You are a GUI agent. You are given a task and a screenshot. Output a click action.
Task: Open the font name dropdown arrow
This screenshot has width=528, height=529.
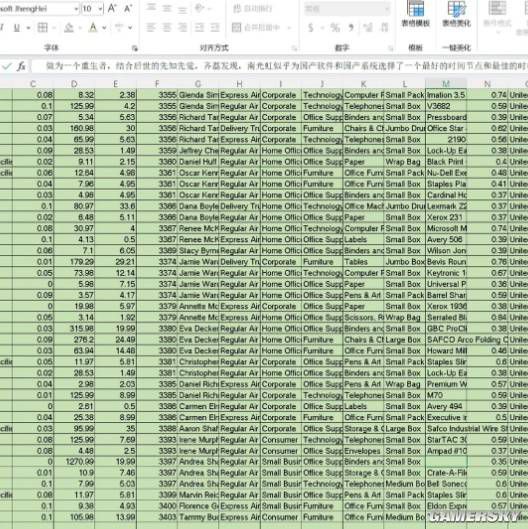76,9
